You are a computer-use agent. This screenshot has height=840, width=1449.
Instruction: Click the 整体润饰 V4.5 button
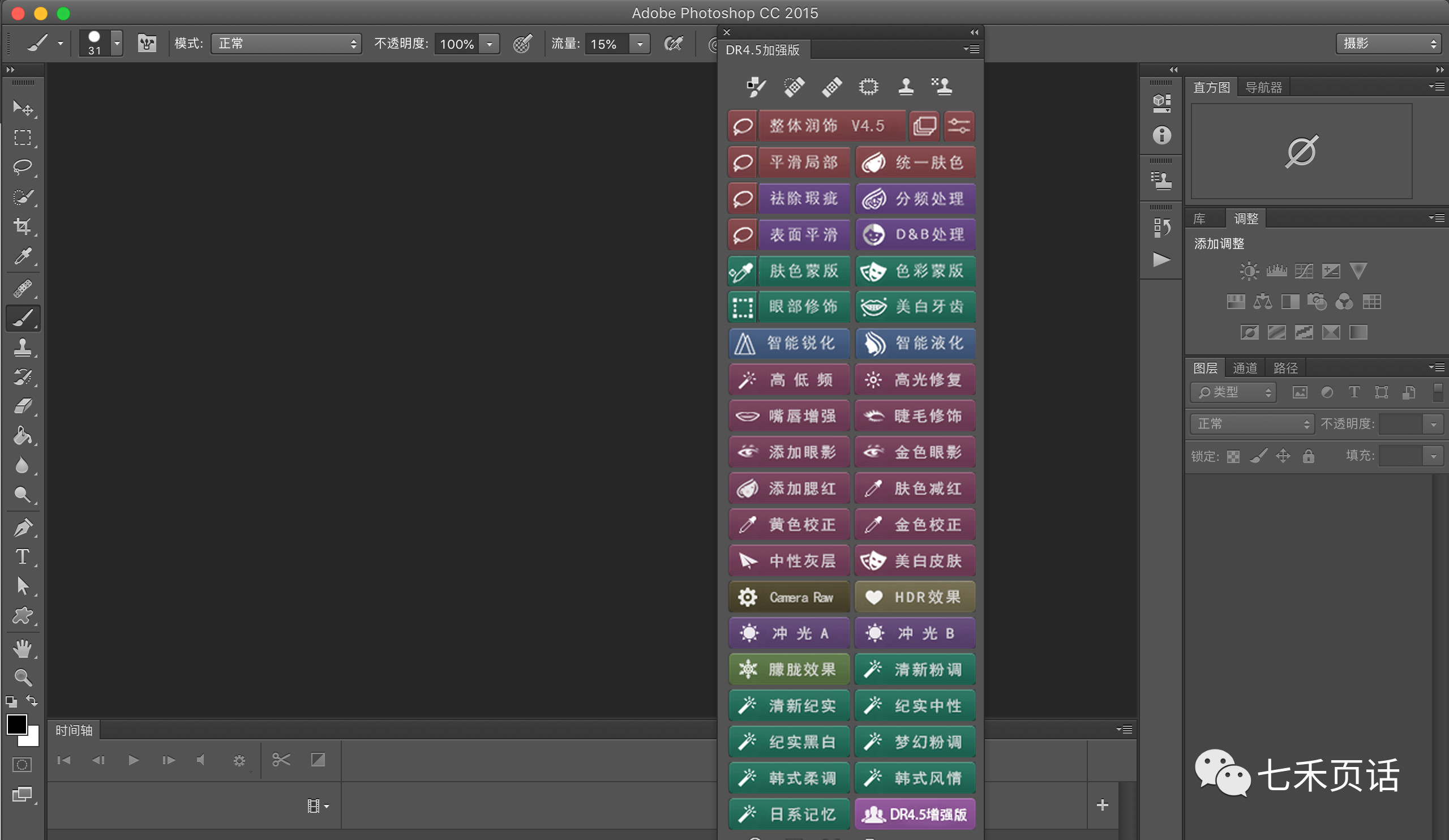(832, 126)
